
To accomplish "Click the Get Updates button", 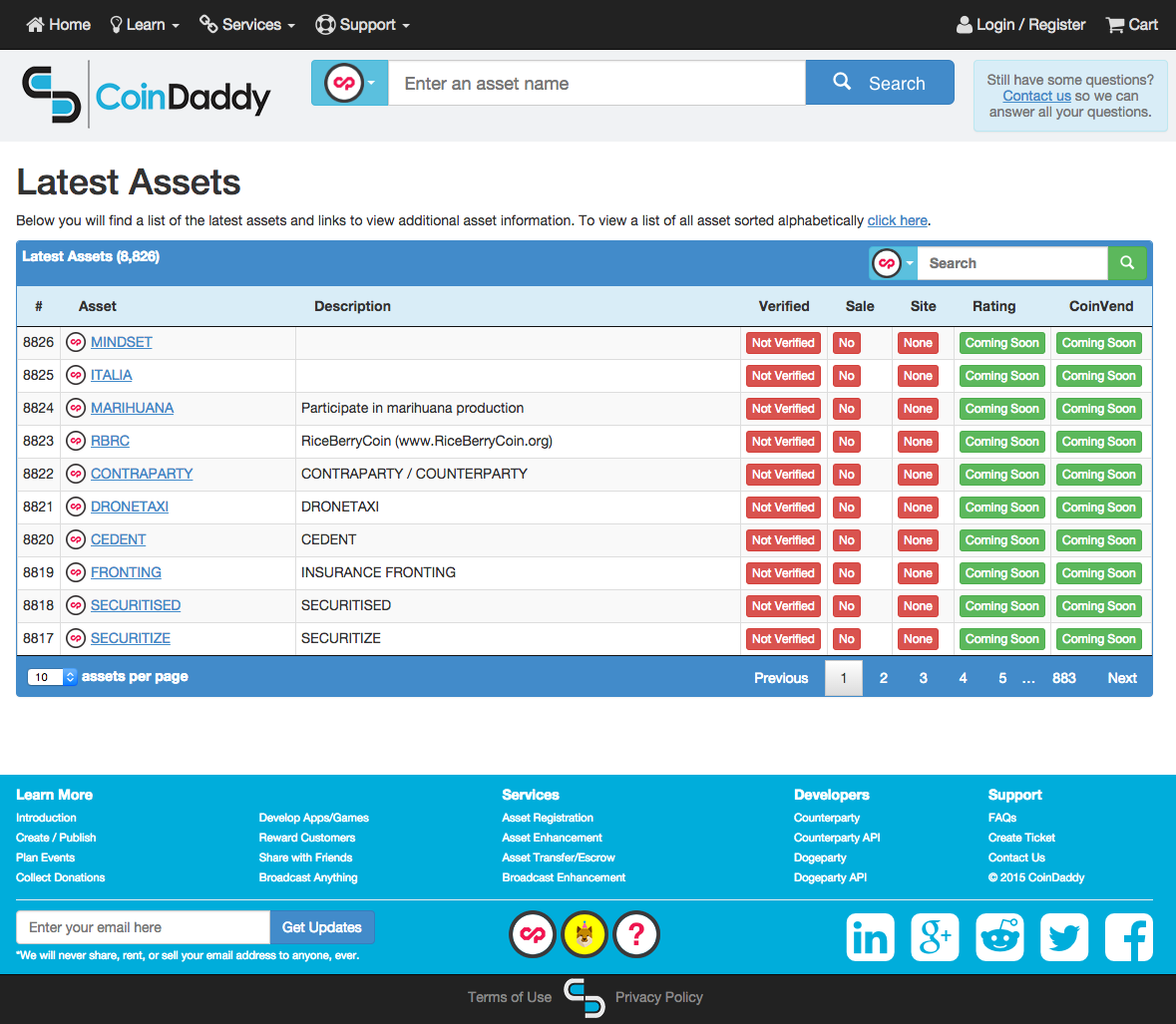I will coord(322,927).
